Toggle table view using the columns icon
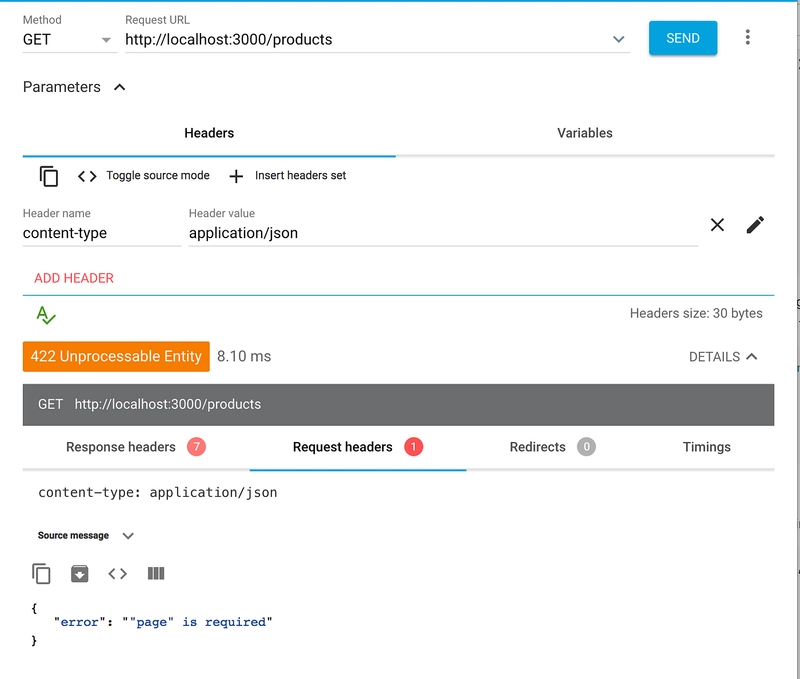The image size is (800, 679). point(156,573)
